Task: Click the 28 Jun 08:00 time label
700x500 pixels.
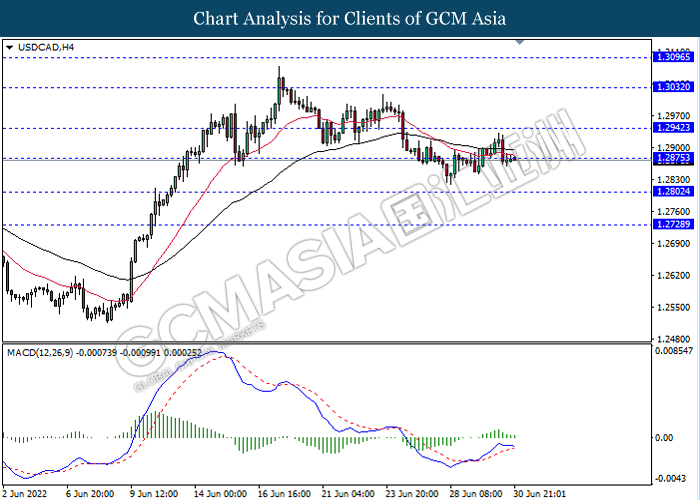Action: [x=476, y=494]
